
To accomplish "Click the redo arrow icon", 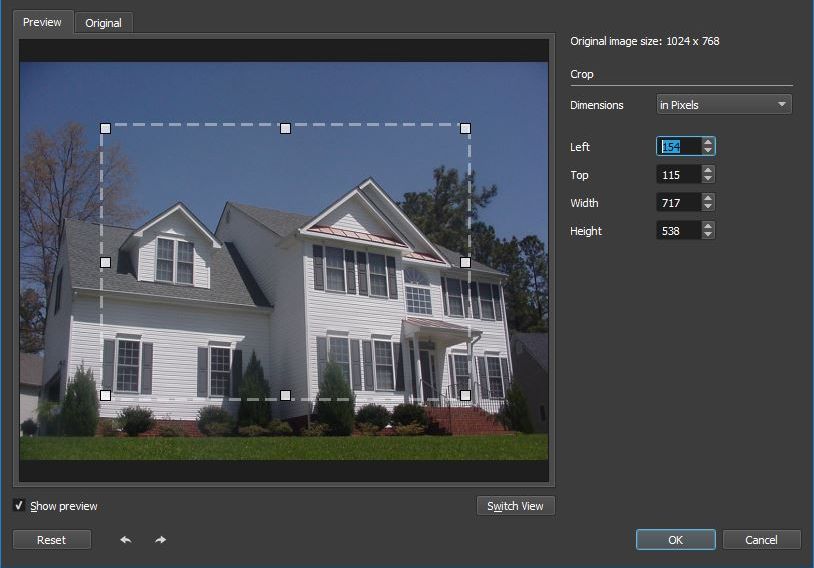I will [x=160, y=540].
